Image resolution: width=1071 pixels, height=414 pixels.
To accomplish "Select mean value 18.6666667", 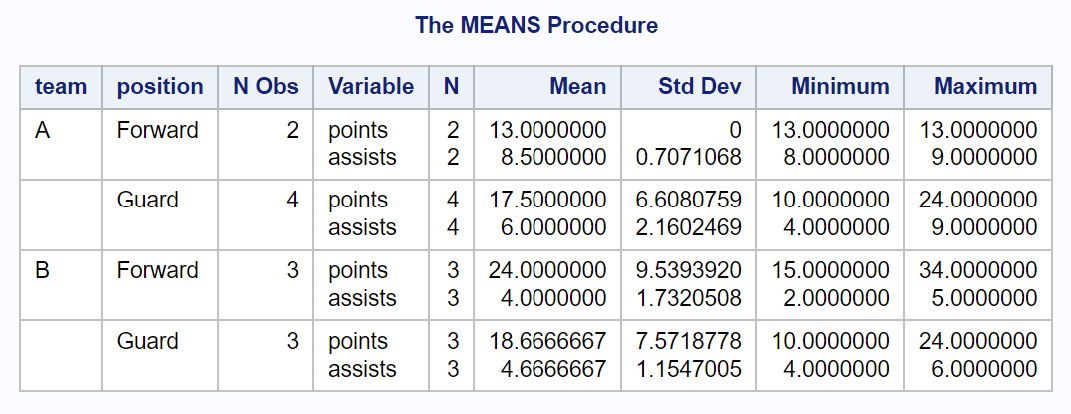I will click(x=547, y=340).
